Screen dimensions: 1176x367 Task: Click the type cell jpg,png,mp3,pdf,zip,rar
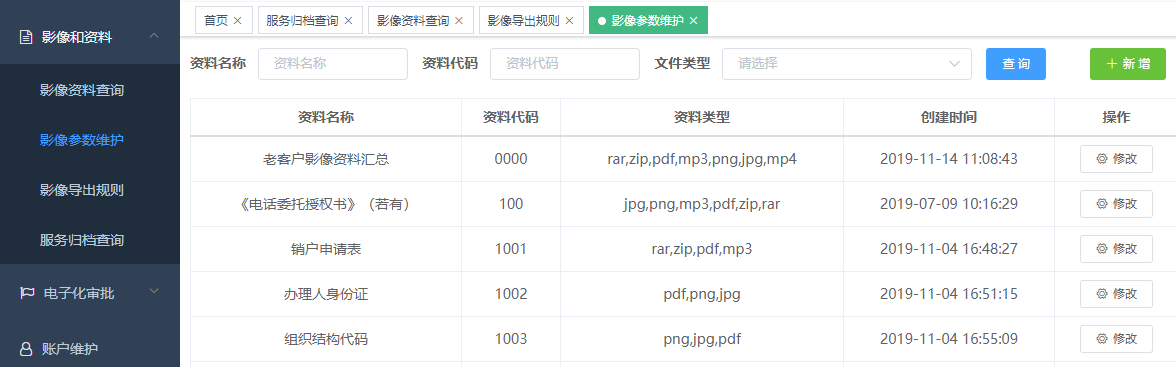coord(702,204)
